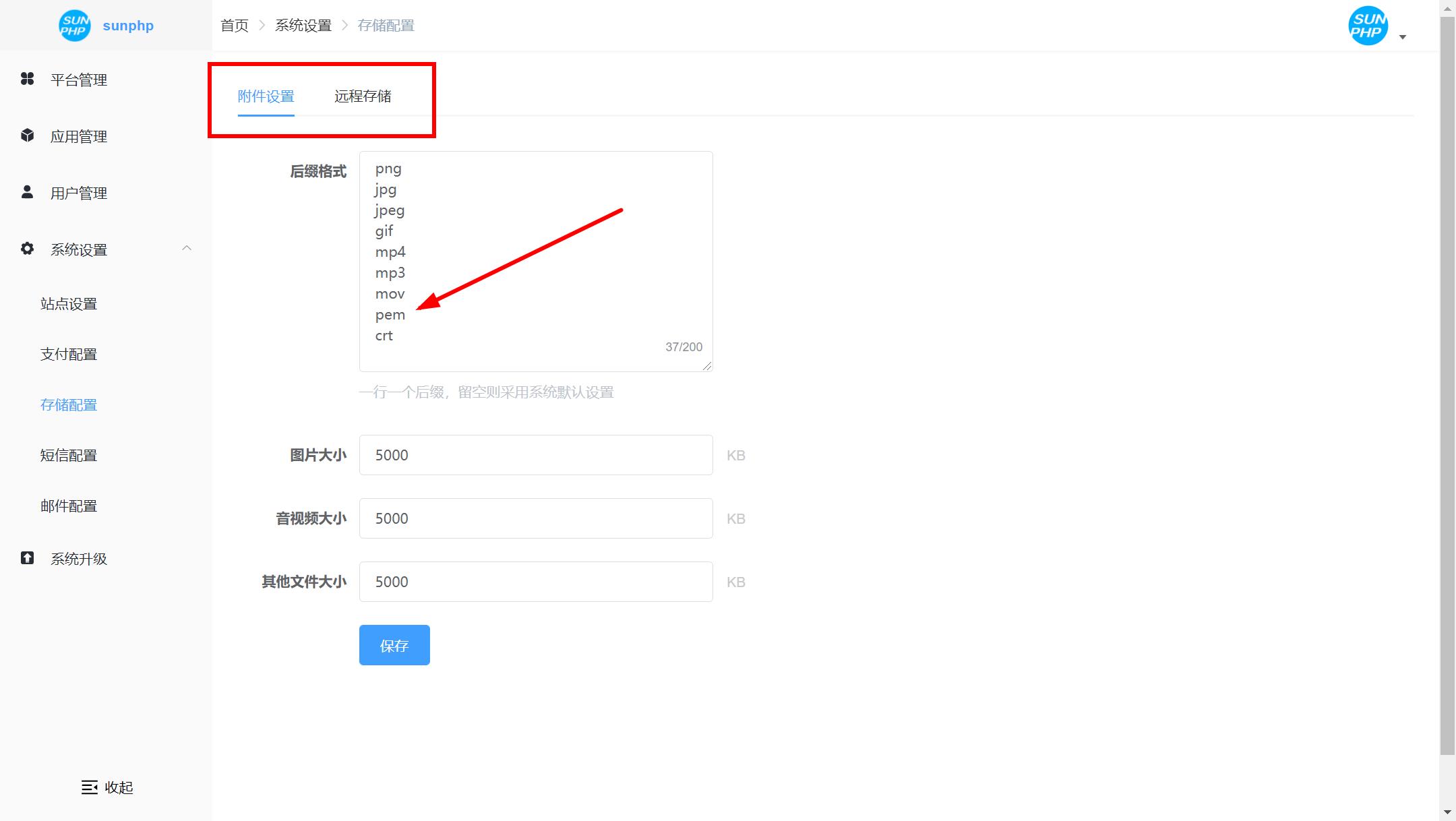The width and height of the screenshot is (1456, 821).
Task: Open the dropdown arrow beside the avatar
Action: coord(1403,37)
